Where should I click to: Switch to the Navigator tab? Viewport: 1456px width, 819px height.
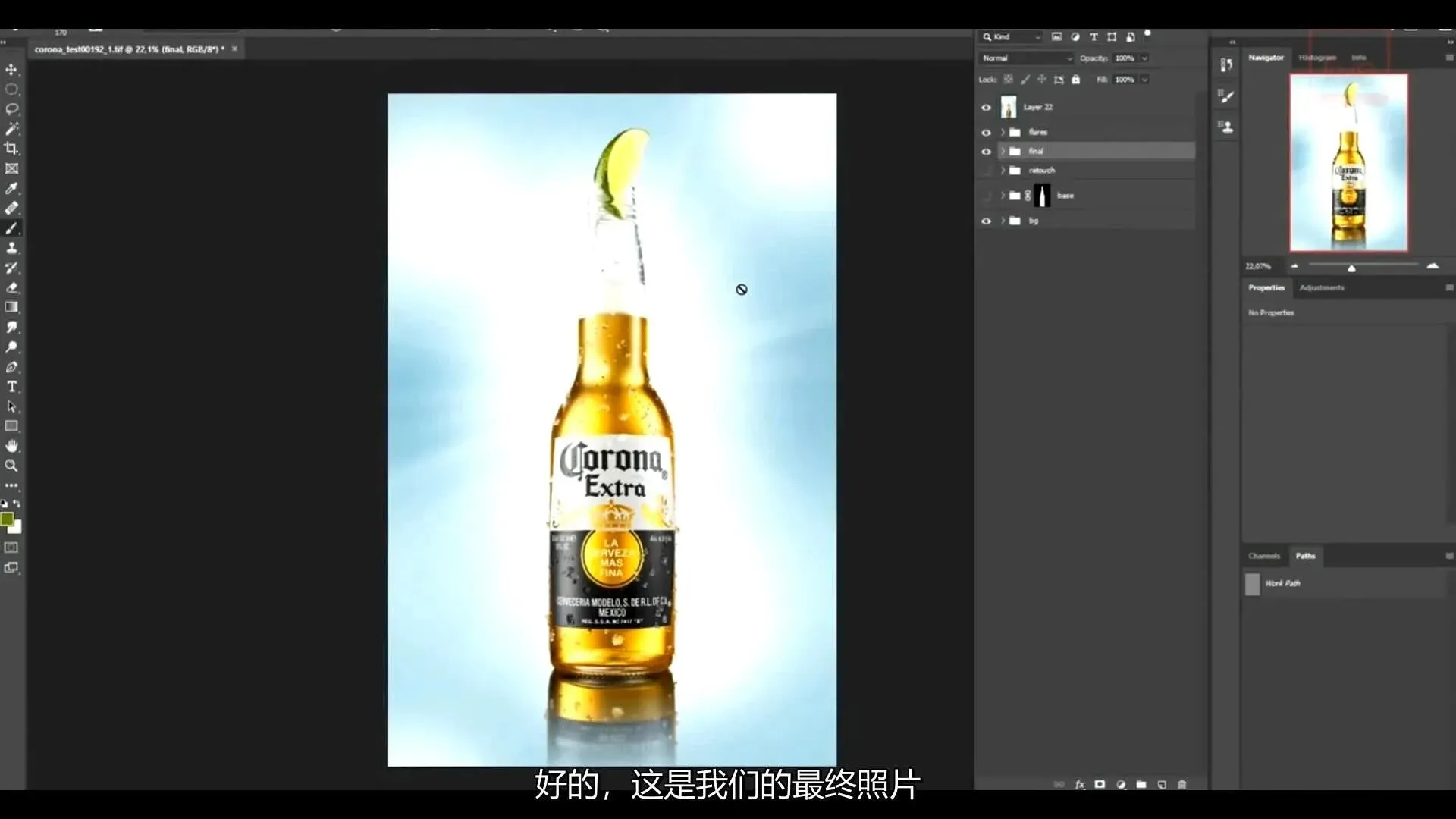1266,58
